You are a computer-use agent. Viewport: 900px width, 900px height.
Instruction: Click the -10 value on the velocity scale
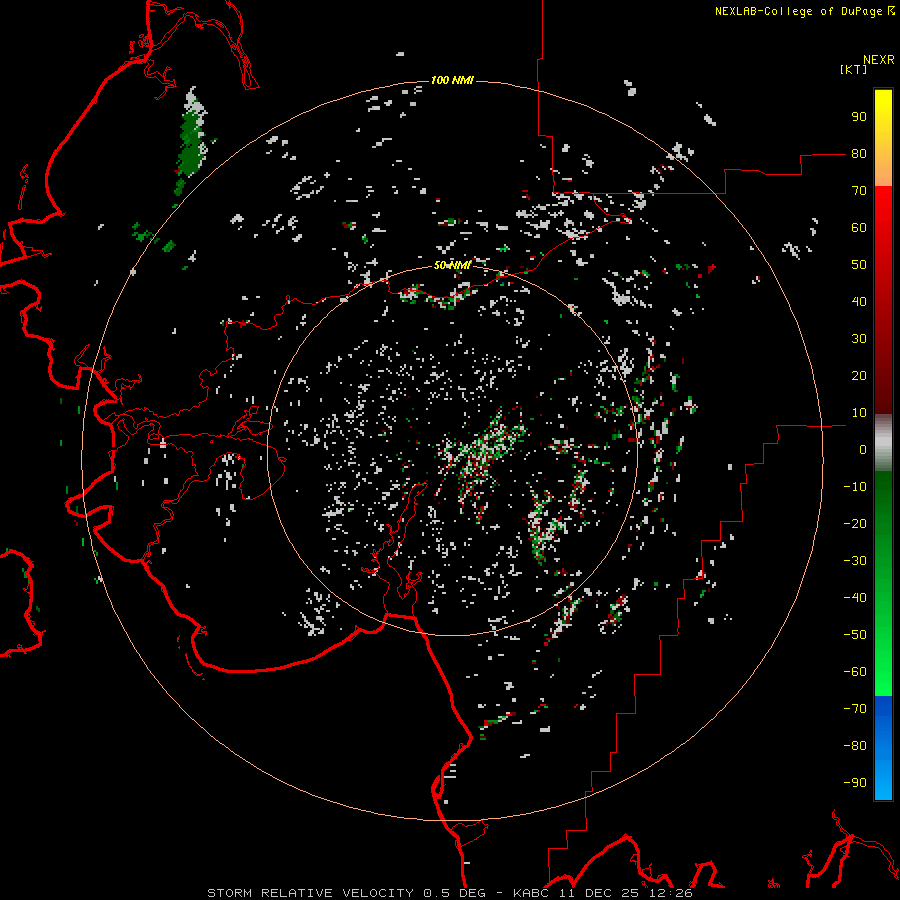click(x=855, y=487)
